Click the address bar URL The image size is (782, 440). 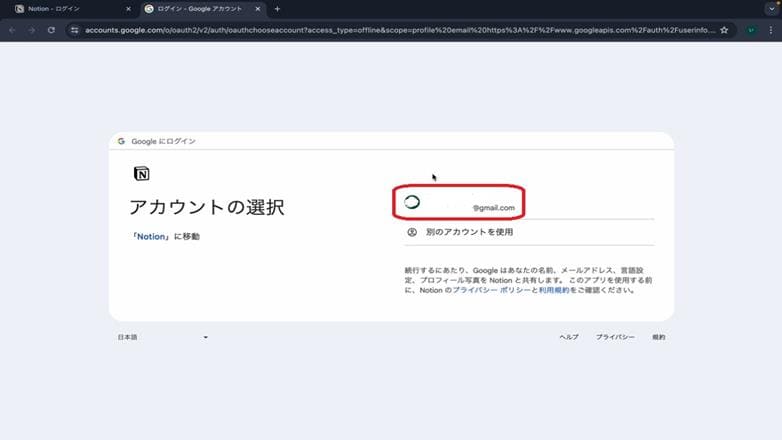point(399,30)
